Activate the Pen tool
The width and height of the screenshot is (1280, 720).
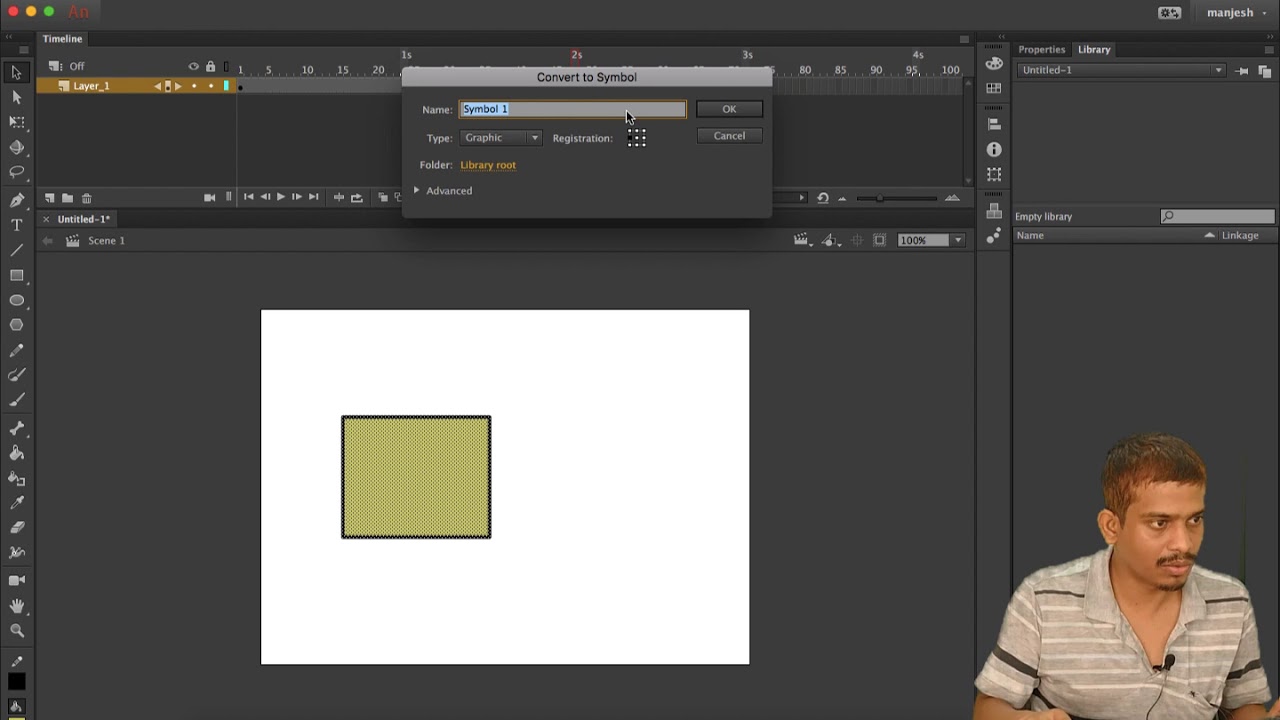coord(17,200)
